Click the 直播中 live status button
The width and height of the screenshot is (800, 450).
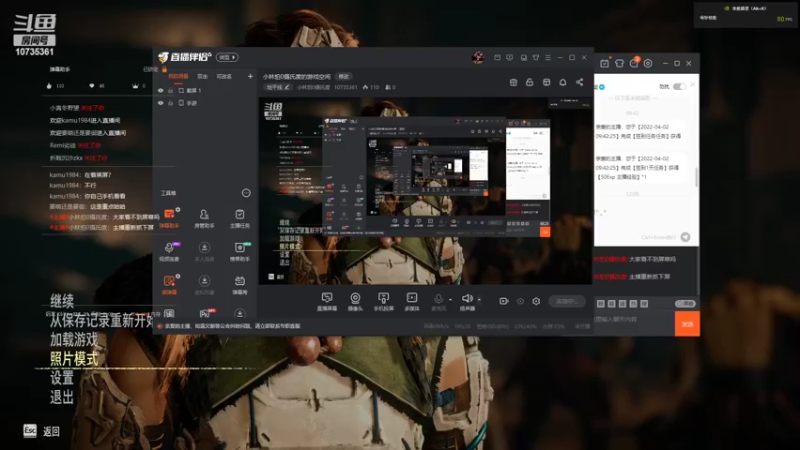click(567, 301)
